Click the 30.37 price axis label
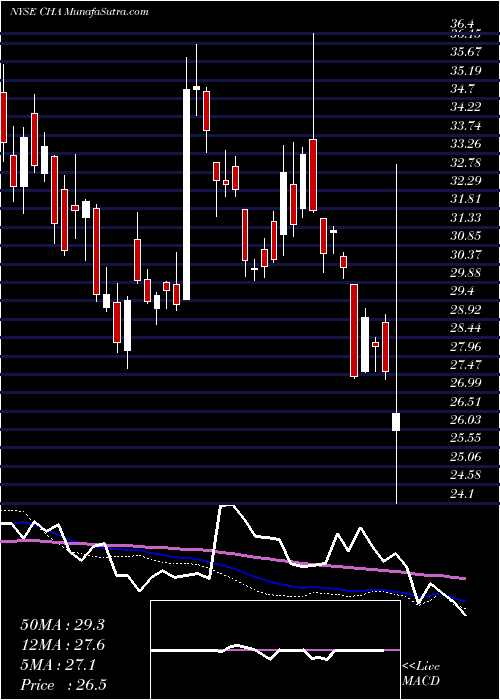The width and height of the screenshot is (500, 700). (x=466, y=254)
